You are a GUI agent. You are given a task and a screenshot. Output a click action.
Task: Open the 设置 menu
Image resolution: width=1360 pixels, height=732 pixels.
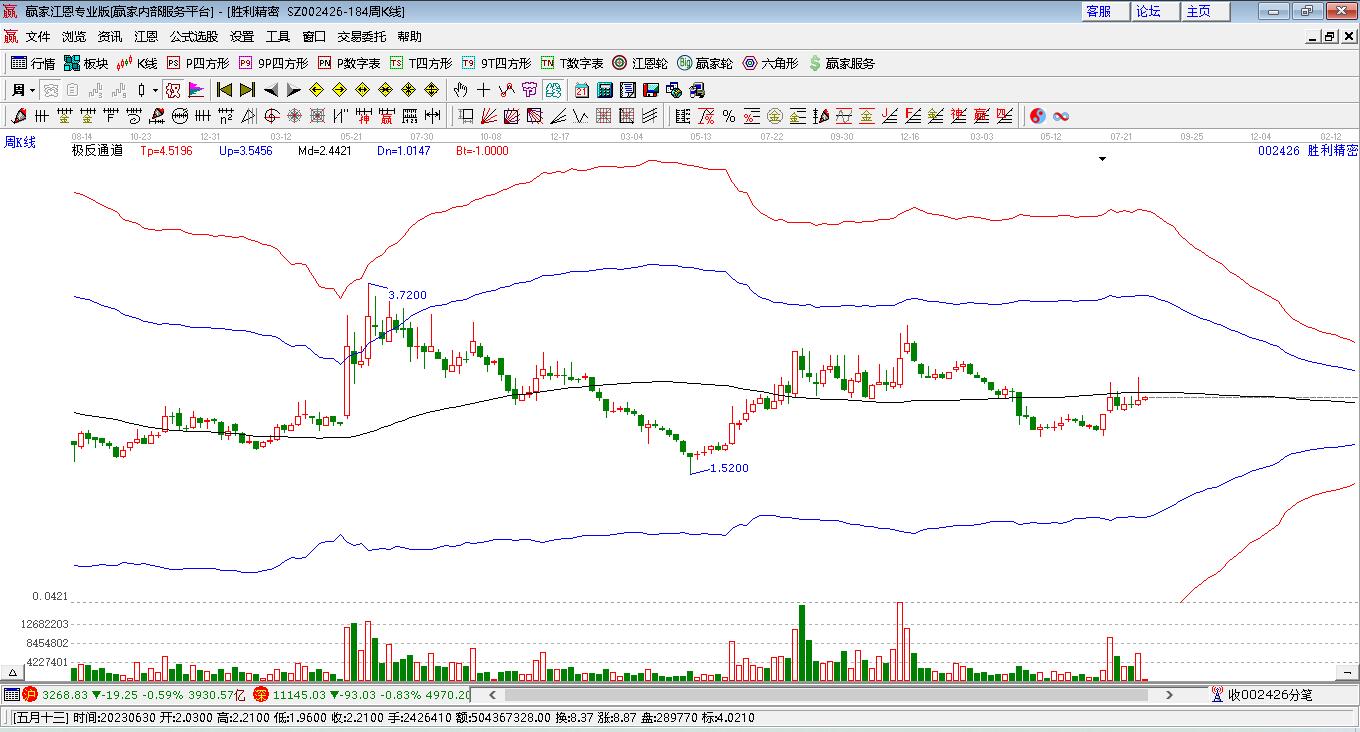pyautogui.click(x=242, y=37)
